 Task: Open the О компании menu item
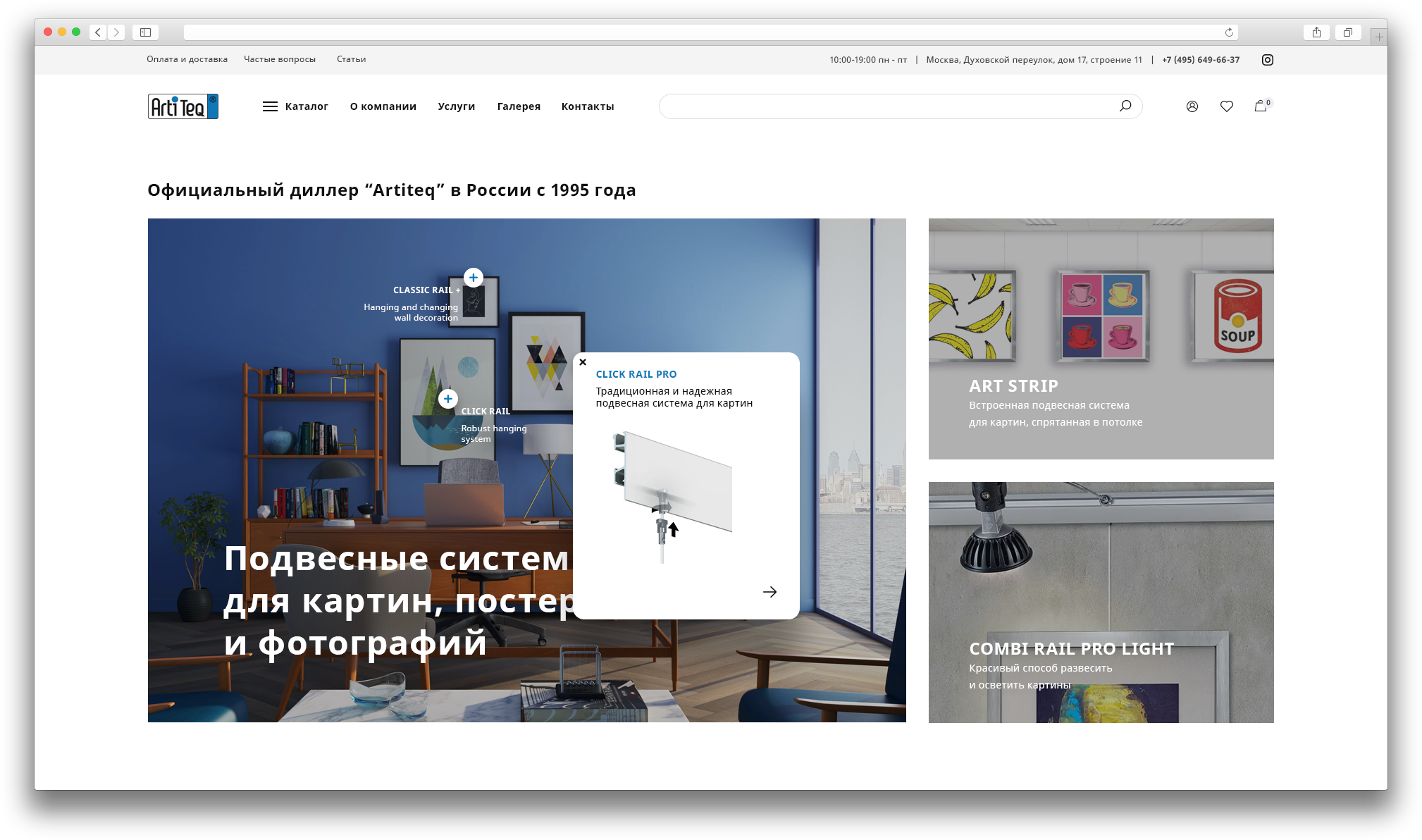coord(383,106)
